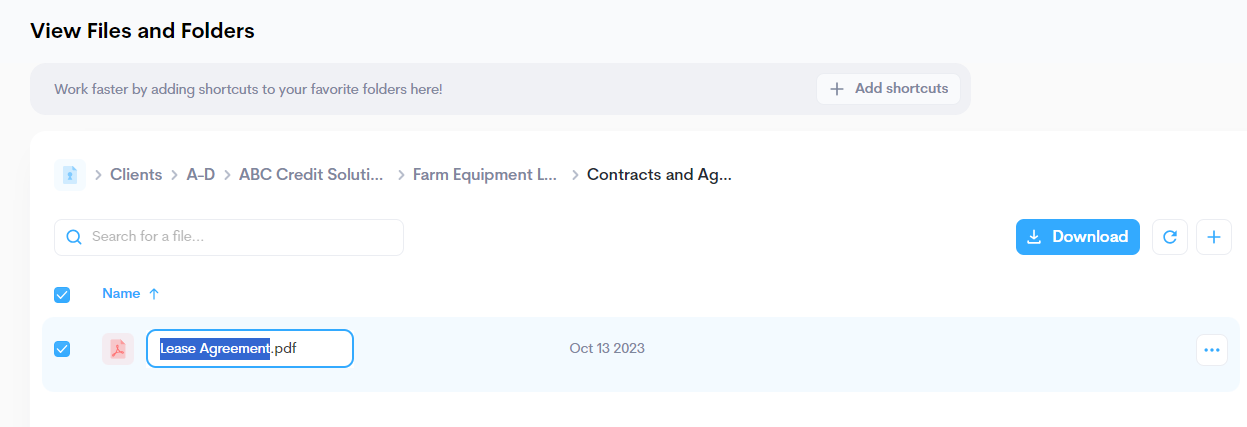
Task: Click the Add shortcuts button
Action: pos(888,89)
